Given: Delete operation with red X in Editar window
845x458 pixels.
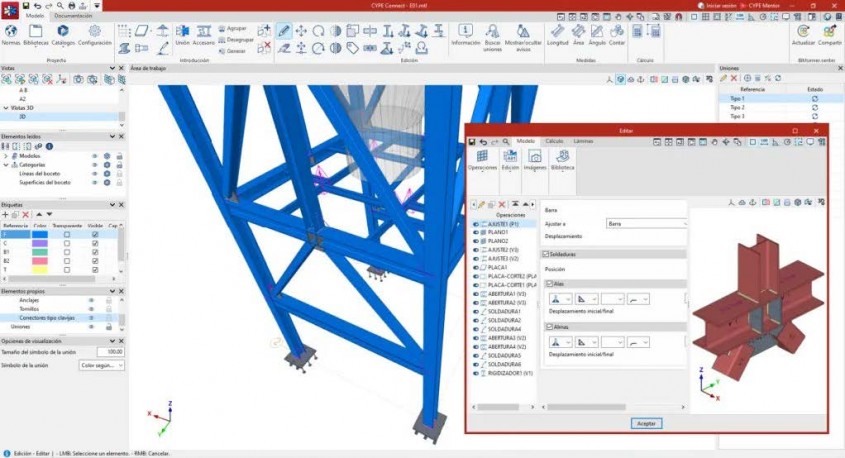Looking at the screenshot, I should click(502, 204).
